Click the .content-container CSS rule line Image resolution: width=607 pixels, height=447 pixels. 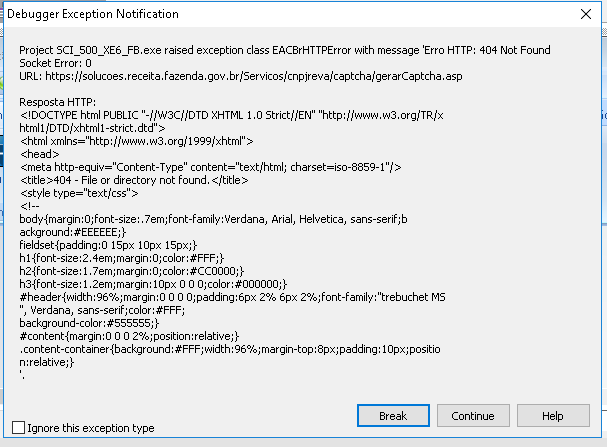pos(230,349)
